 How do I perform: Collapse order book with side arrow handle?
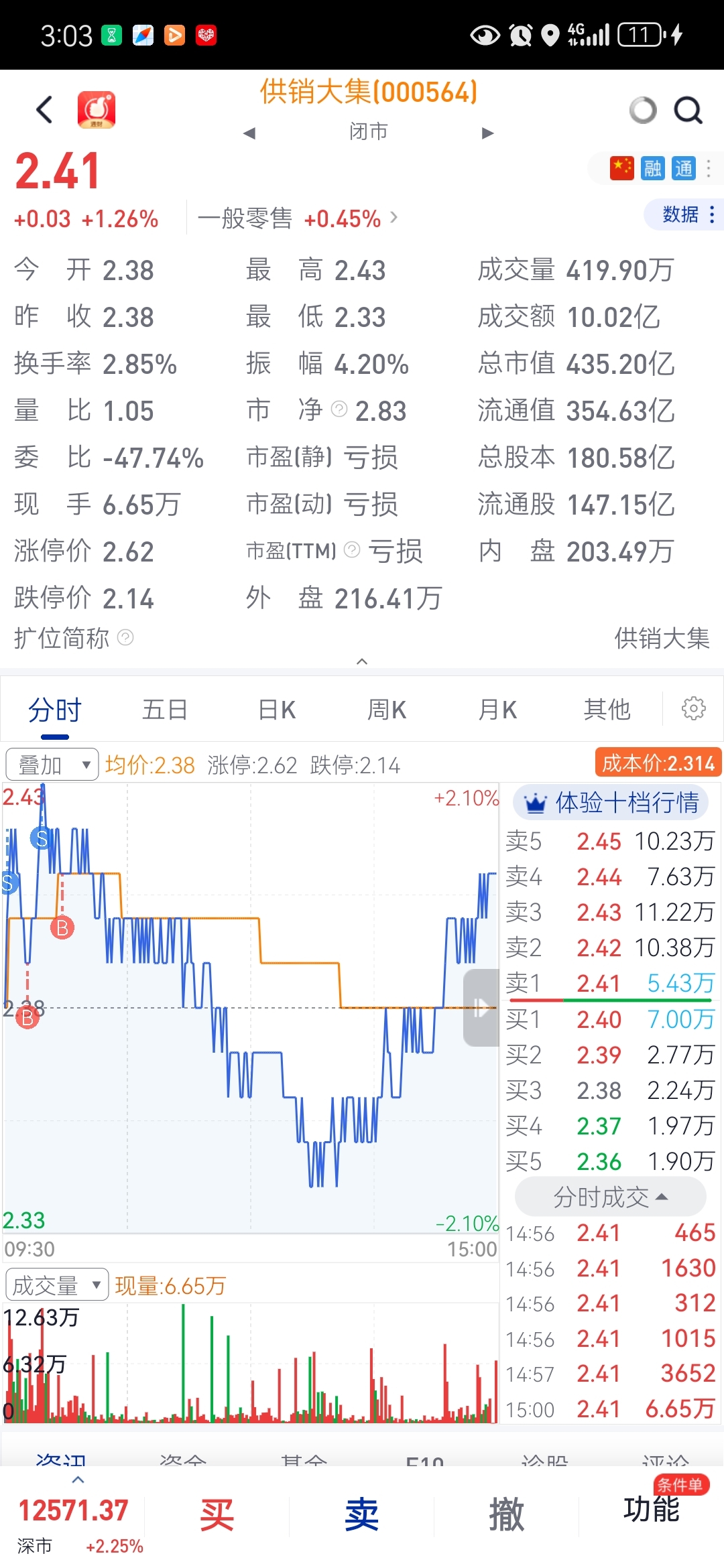481,1007
